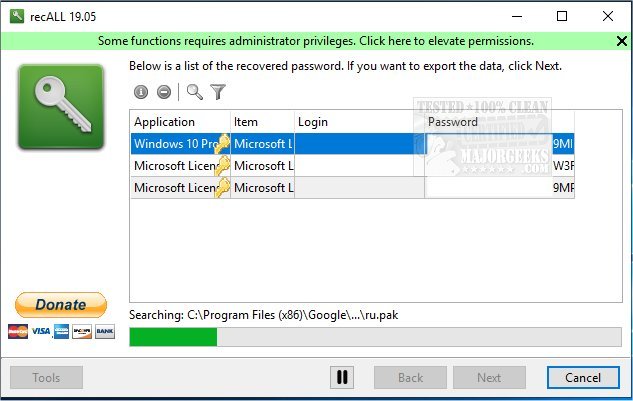This screenshot has height=401, width=633.
Task: Select the second Microsoft License row
Action: coord(180,187)
